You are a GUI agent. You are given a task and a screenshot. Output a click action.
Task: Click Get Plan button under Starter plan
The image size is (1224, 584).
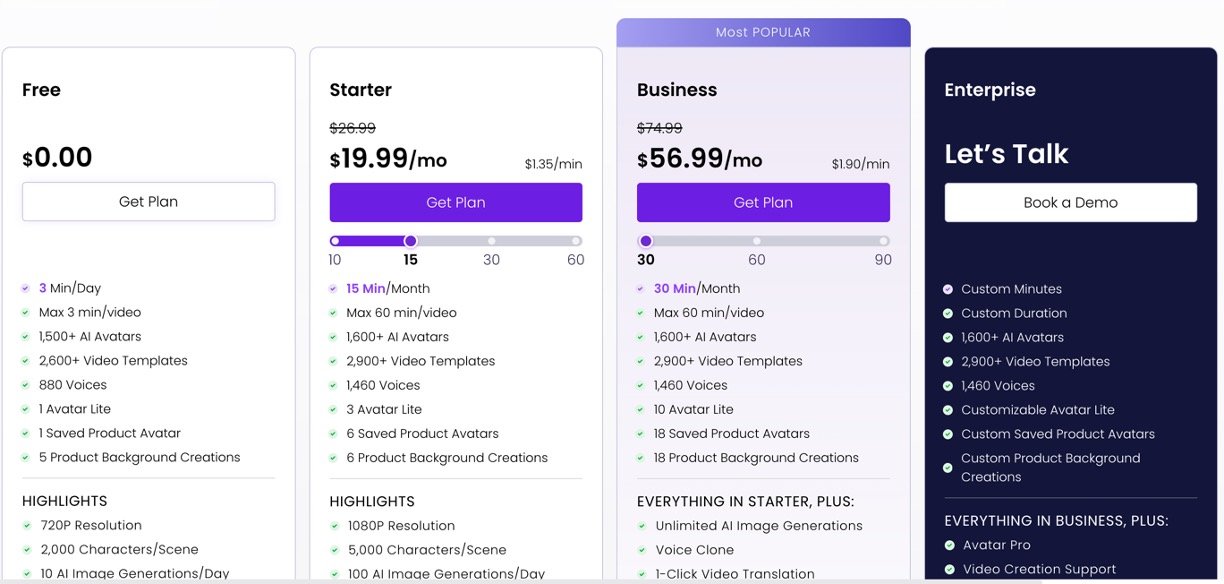pyautogui.click(x=456, y=202)
